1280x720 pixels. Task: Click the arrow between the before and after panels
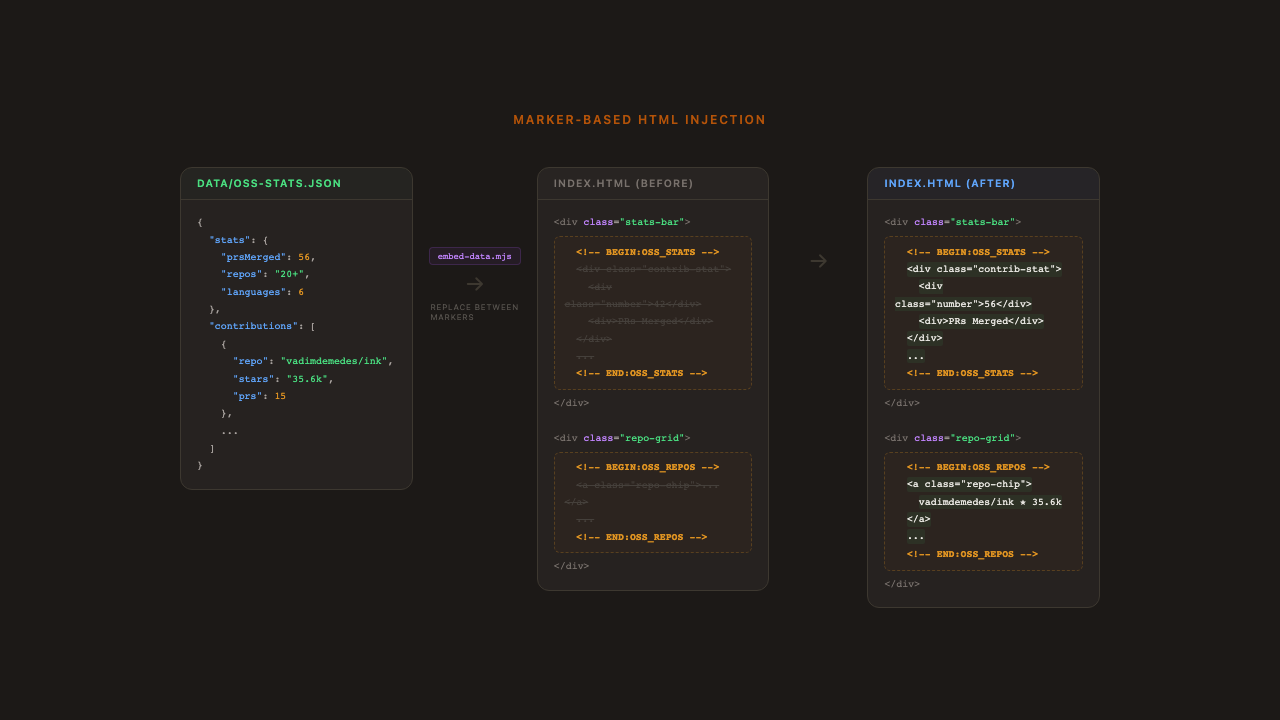coord(818,261)
